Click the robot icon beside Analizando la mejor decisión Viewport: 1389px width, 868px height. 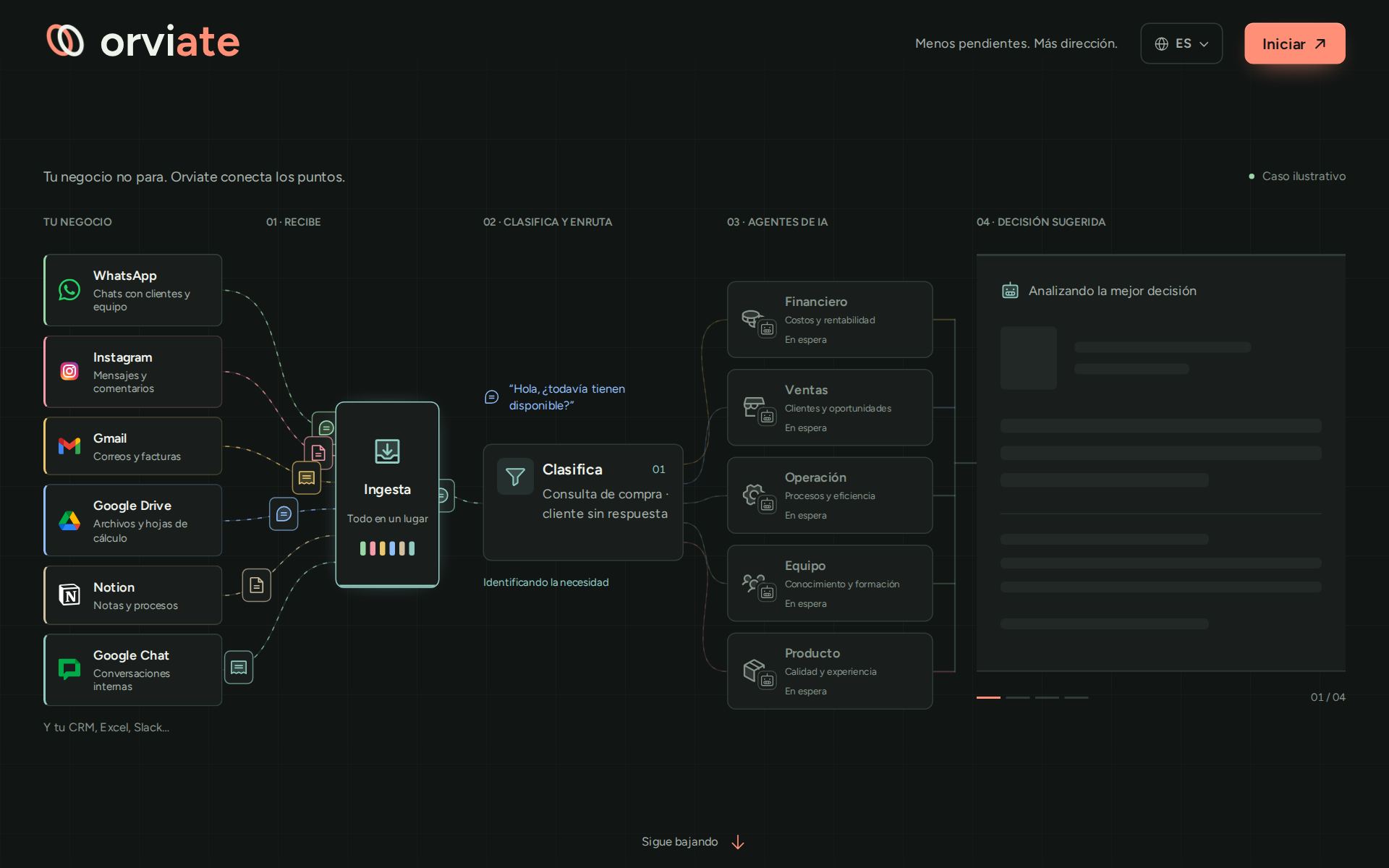[1010, 291]
